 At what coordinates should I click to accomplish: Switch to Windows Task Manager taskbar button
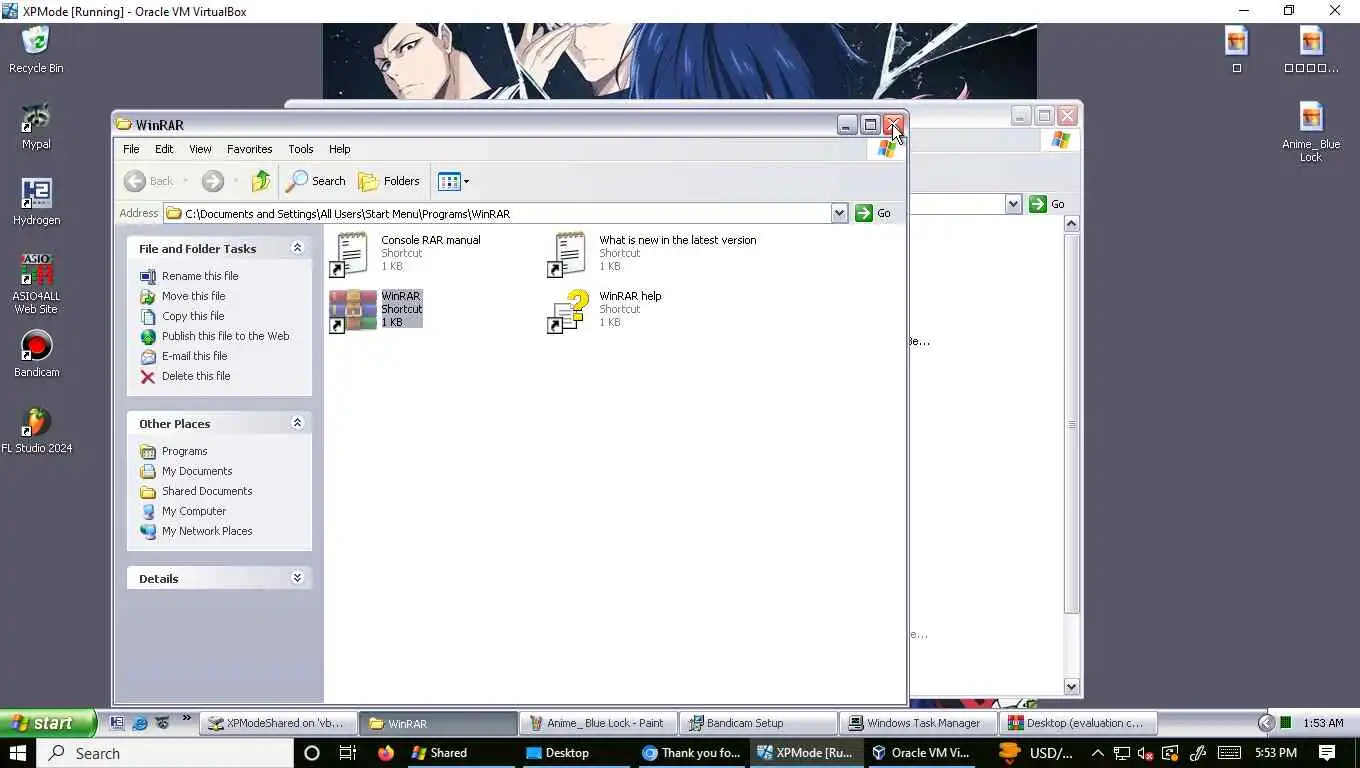917,723
